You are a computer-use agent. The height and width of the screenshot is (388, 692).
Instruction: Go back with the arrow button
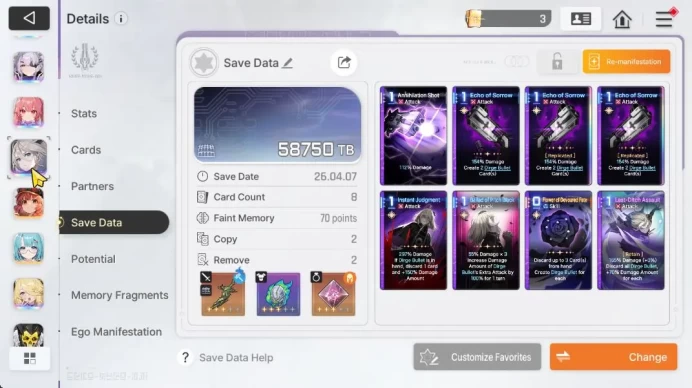[x=29, y=18]
